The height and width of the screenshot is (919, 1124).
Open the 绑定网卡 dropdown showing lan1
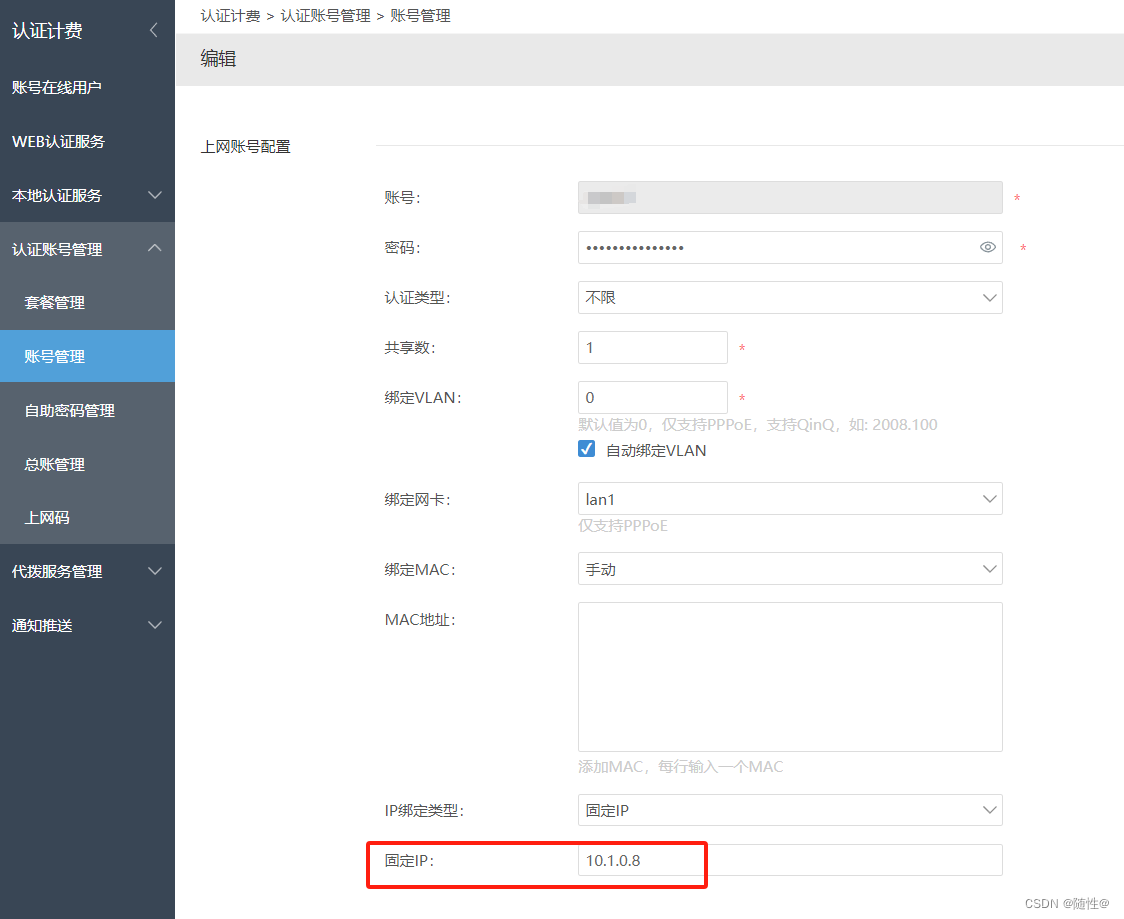click(790, 498)
